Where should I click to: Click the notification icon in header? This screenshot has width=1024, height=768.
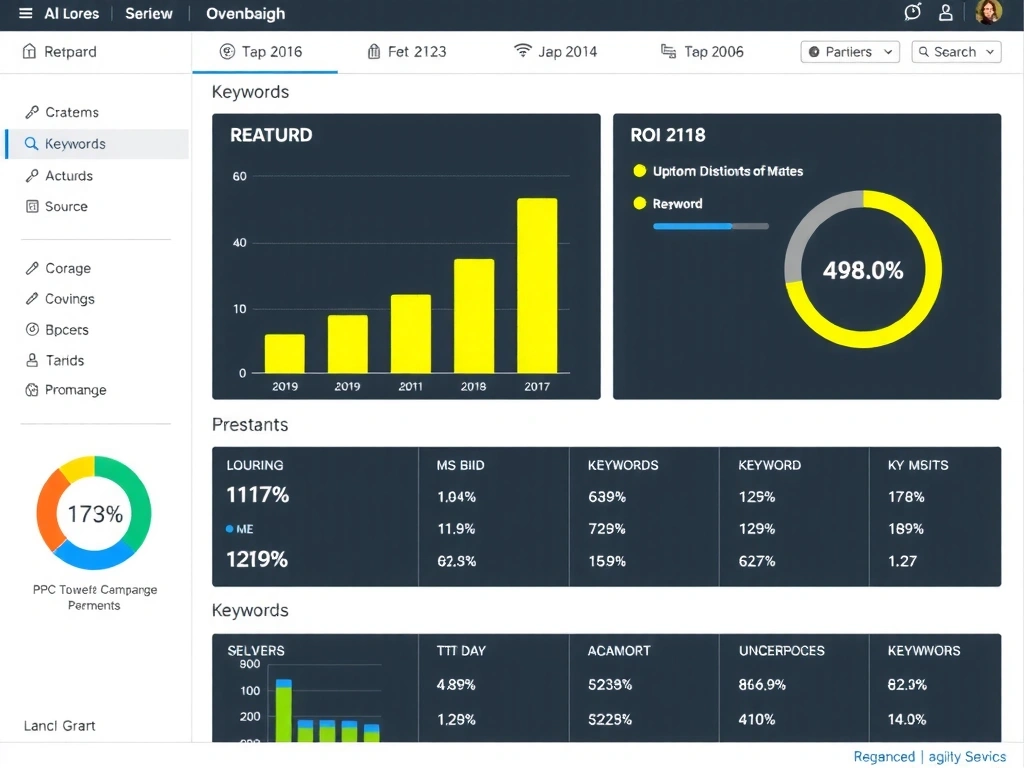[912, 12]
